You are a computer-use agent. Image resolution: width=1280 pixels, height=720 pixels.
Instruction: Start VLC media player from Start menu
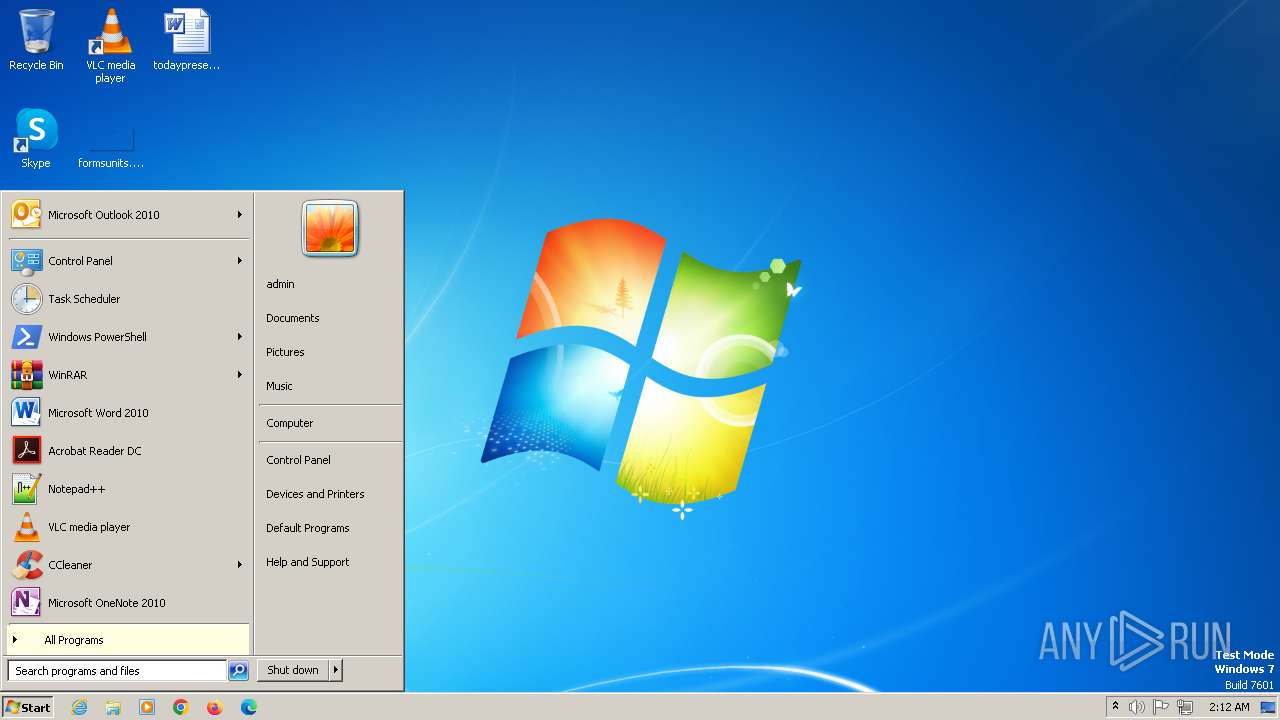point(129,527)
